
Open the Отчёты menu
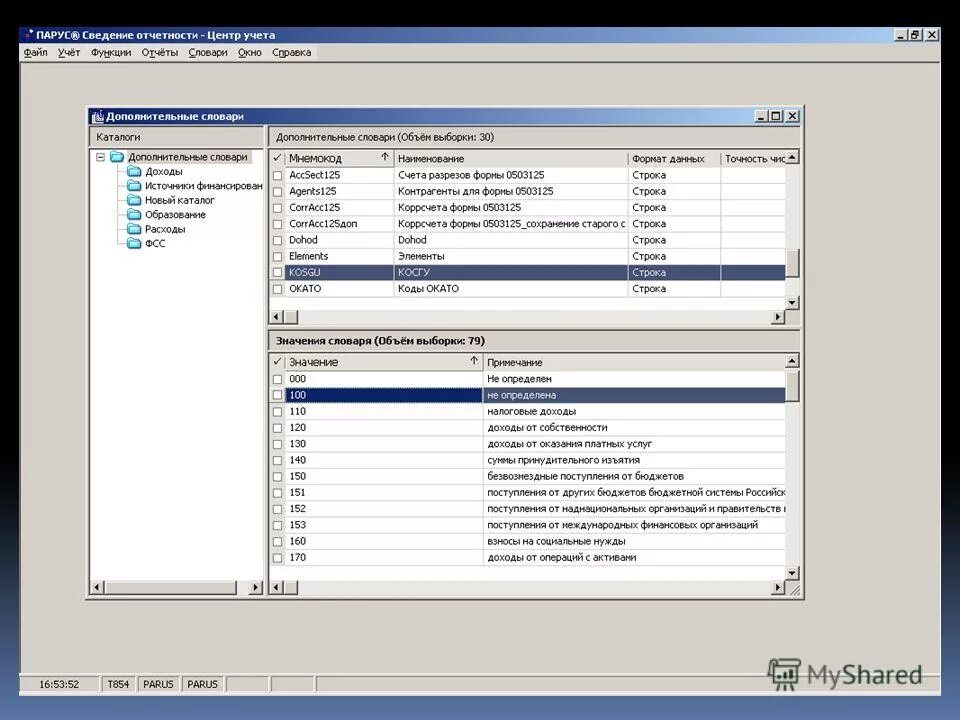click(x=160, y=53)
